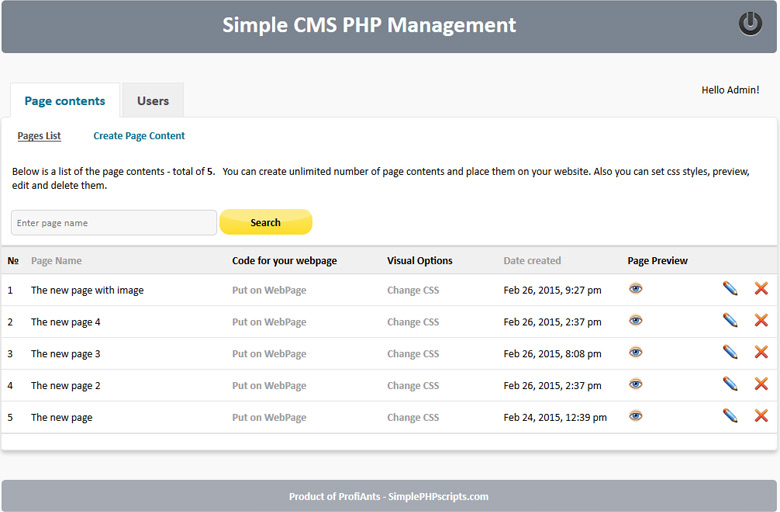
Task: Change CSS for 'The new page with image'
Action: [x=413, y=290]
